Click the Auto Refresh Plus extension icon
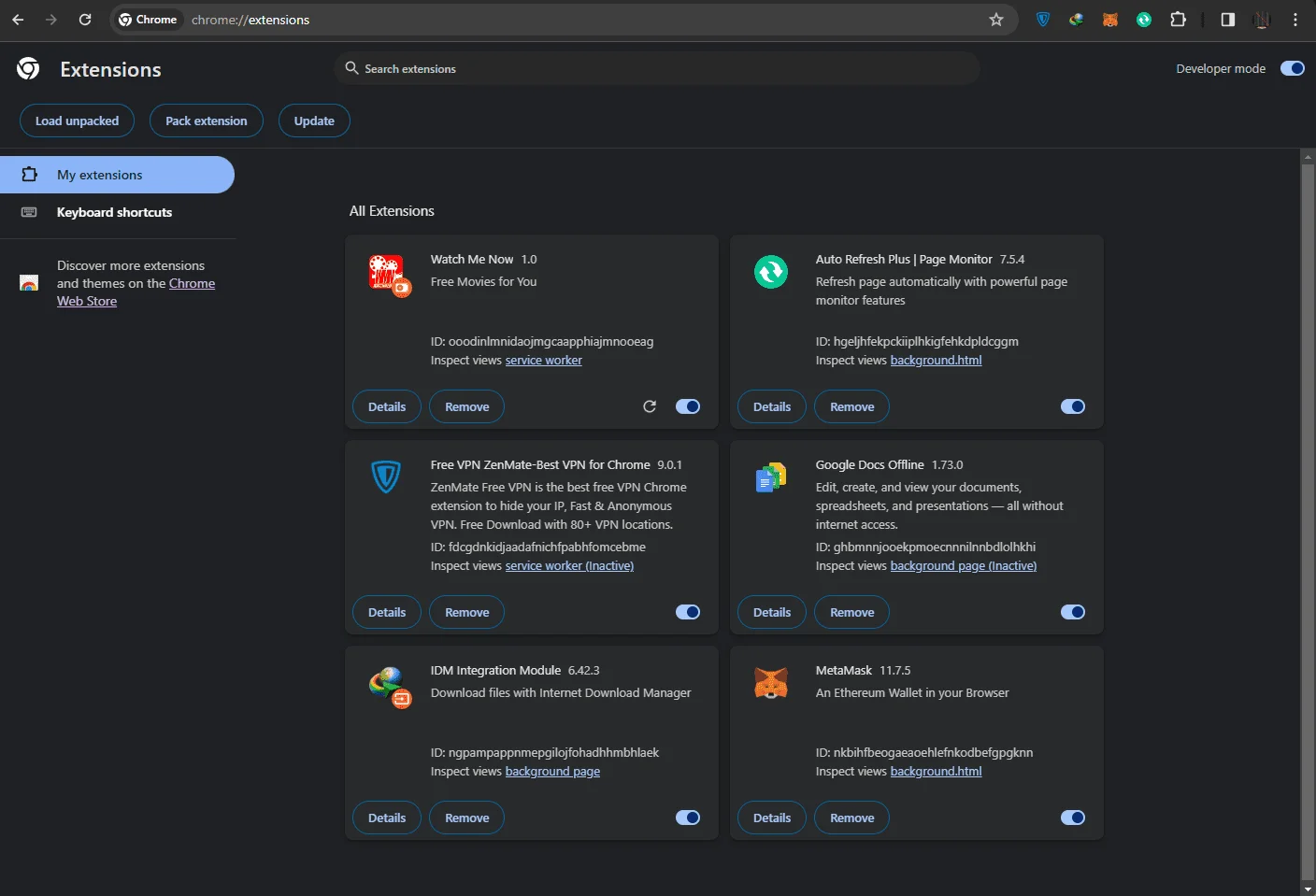Viewport: 1316px width, 896px height. click(771, 272)
